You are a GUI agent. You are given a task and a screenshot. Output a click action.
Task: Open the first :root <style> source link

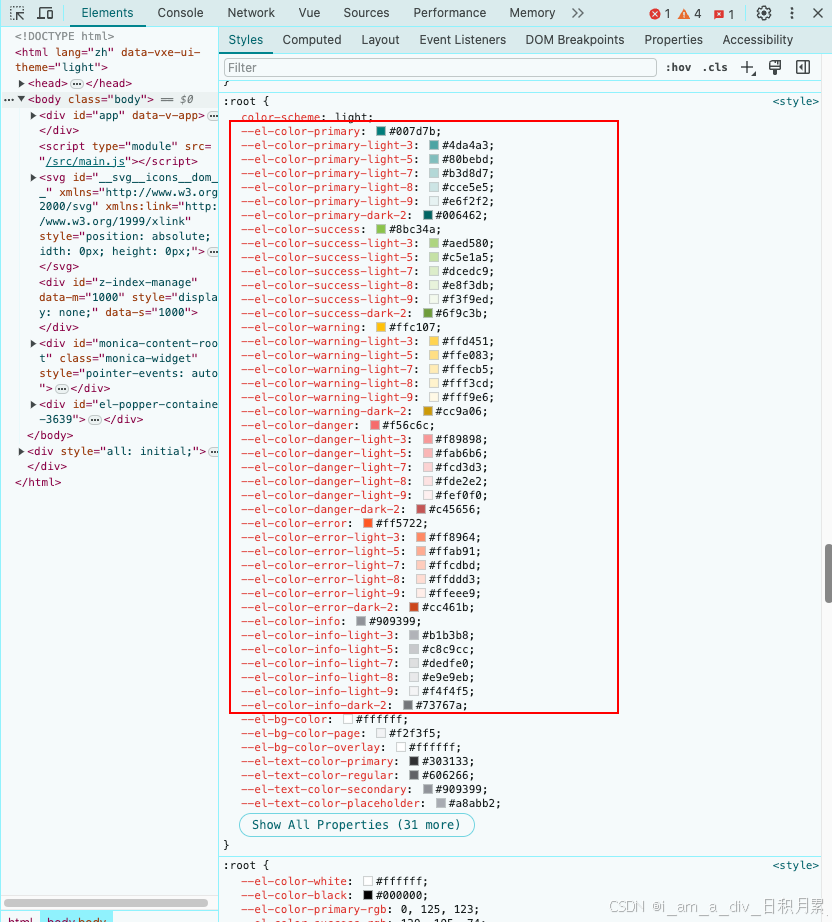click(796, 101)
